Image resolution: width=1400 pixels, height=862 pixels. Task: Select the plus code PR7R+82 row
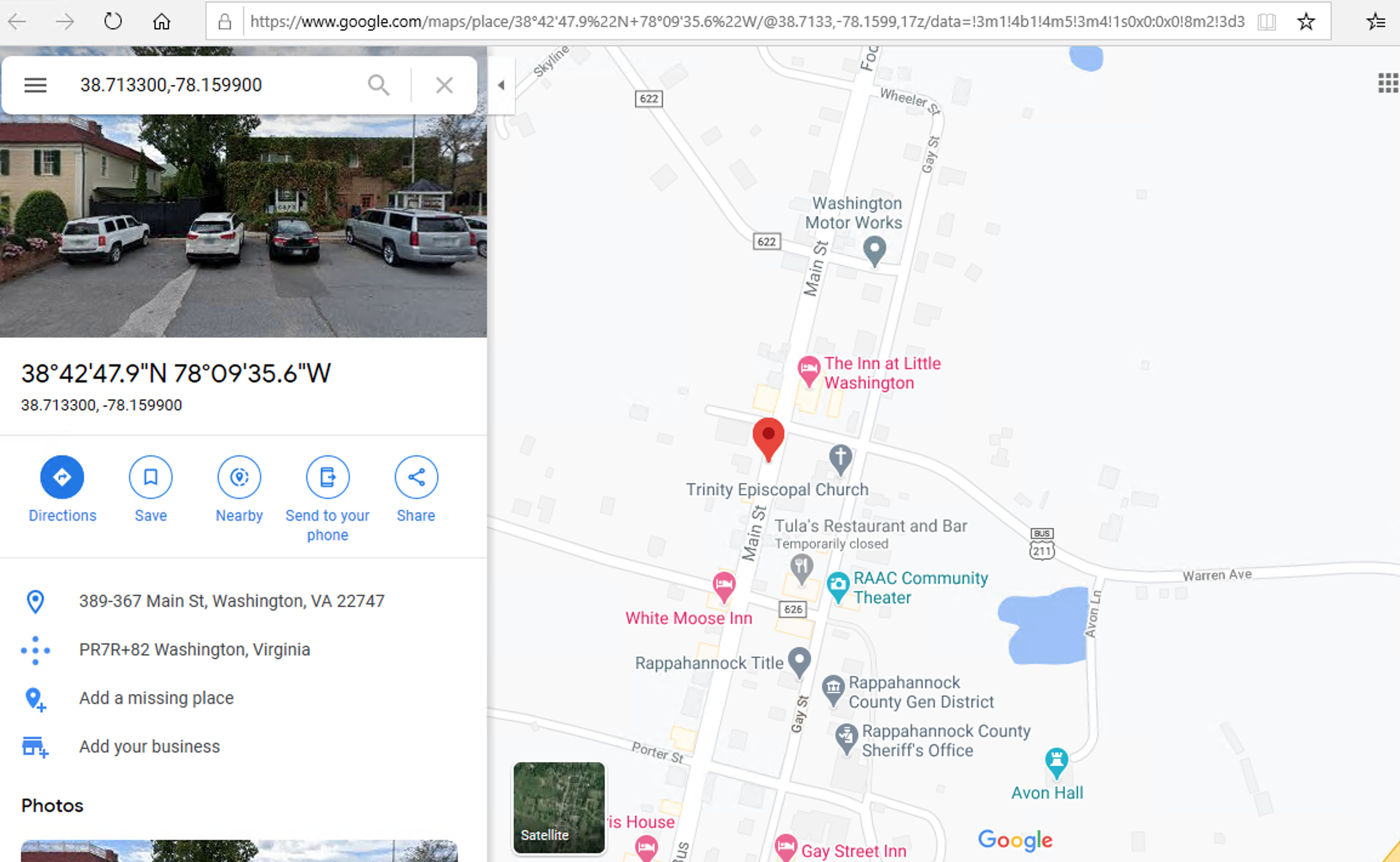tap(243, 650)
